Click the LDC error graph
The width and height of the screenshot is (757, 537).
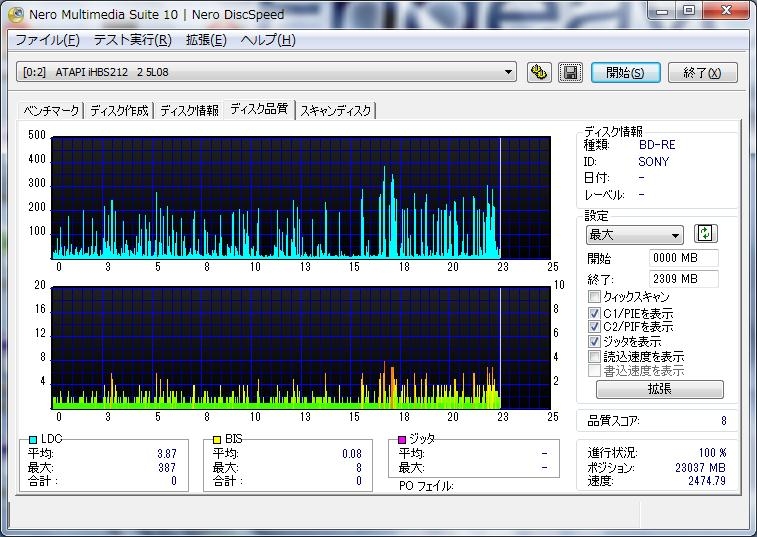[x=301, y=198]
